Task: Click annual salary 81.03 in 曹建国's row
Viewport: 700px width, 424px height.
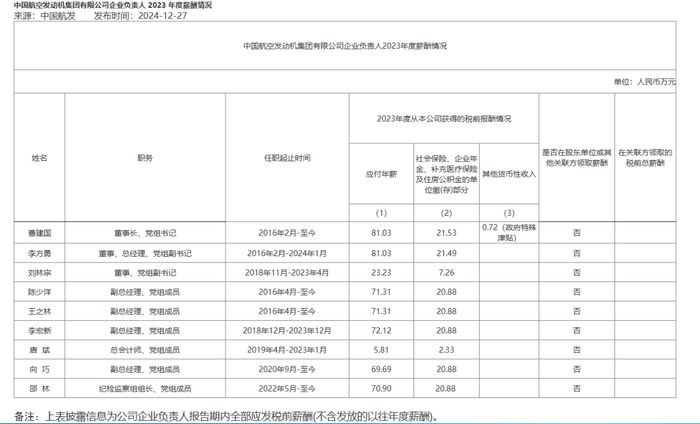Action: tap(381, 233)
